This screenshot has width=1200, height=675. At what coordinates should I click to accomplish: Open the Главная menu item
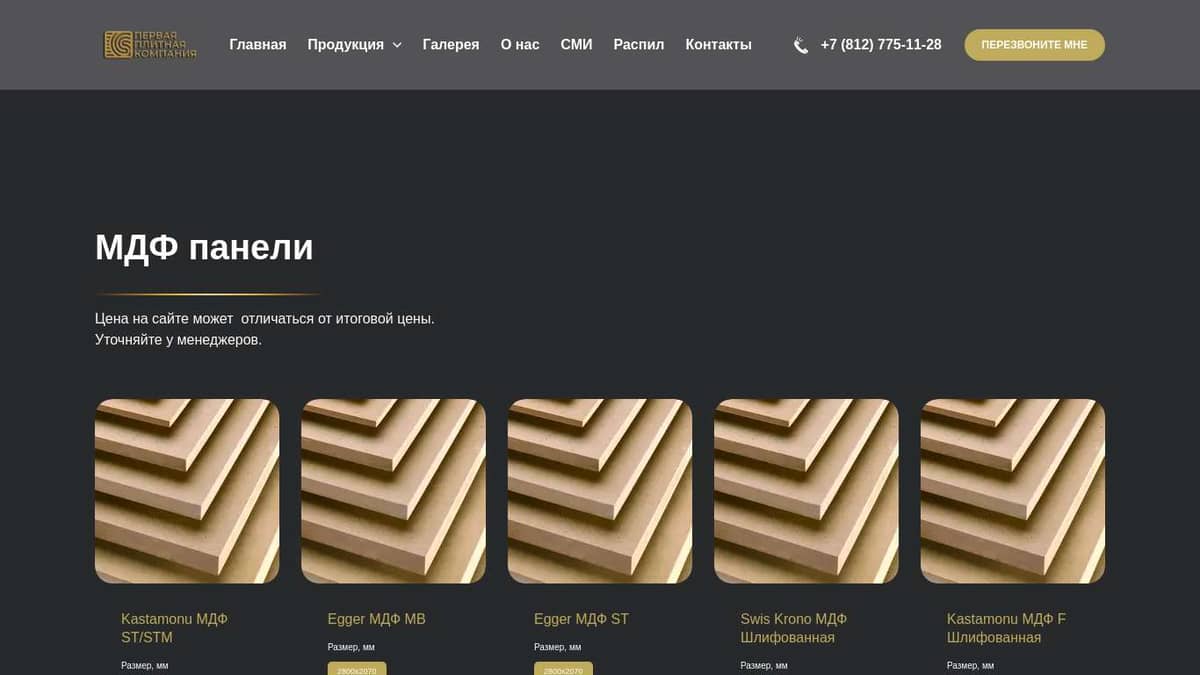coord(257,45)
